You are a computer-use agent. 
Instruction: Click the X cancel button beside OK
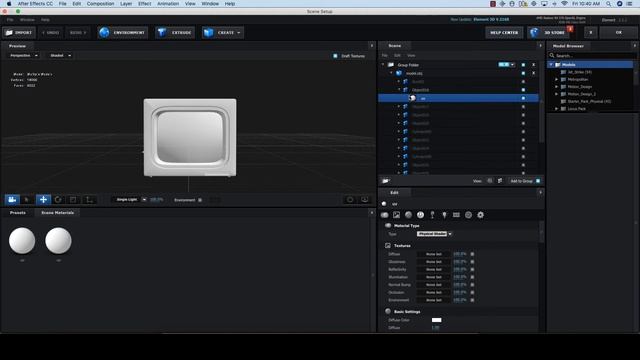click(590, 32)
